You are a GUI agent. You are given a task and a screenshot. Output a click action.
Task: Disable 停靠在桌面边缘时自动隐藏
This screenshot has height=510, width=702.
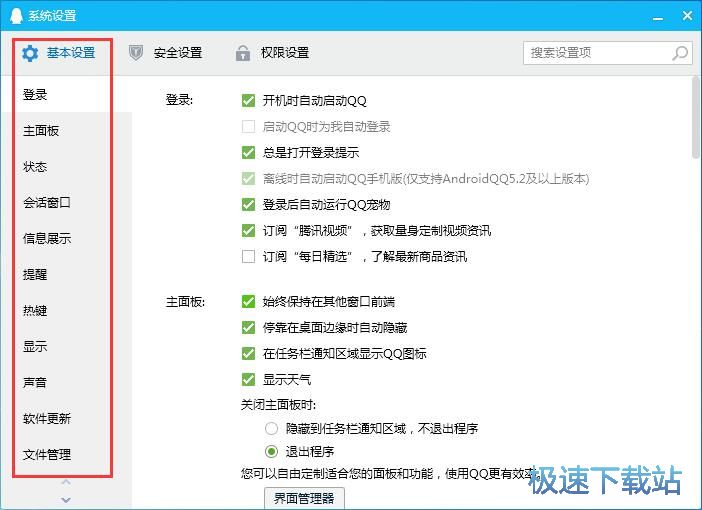tap(248, 327)
